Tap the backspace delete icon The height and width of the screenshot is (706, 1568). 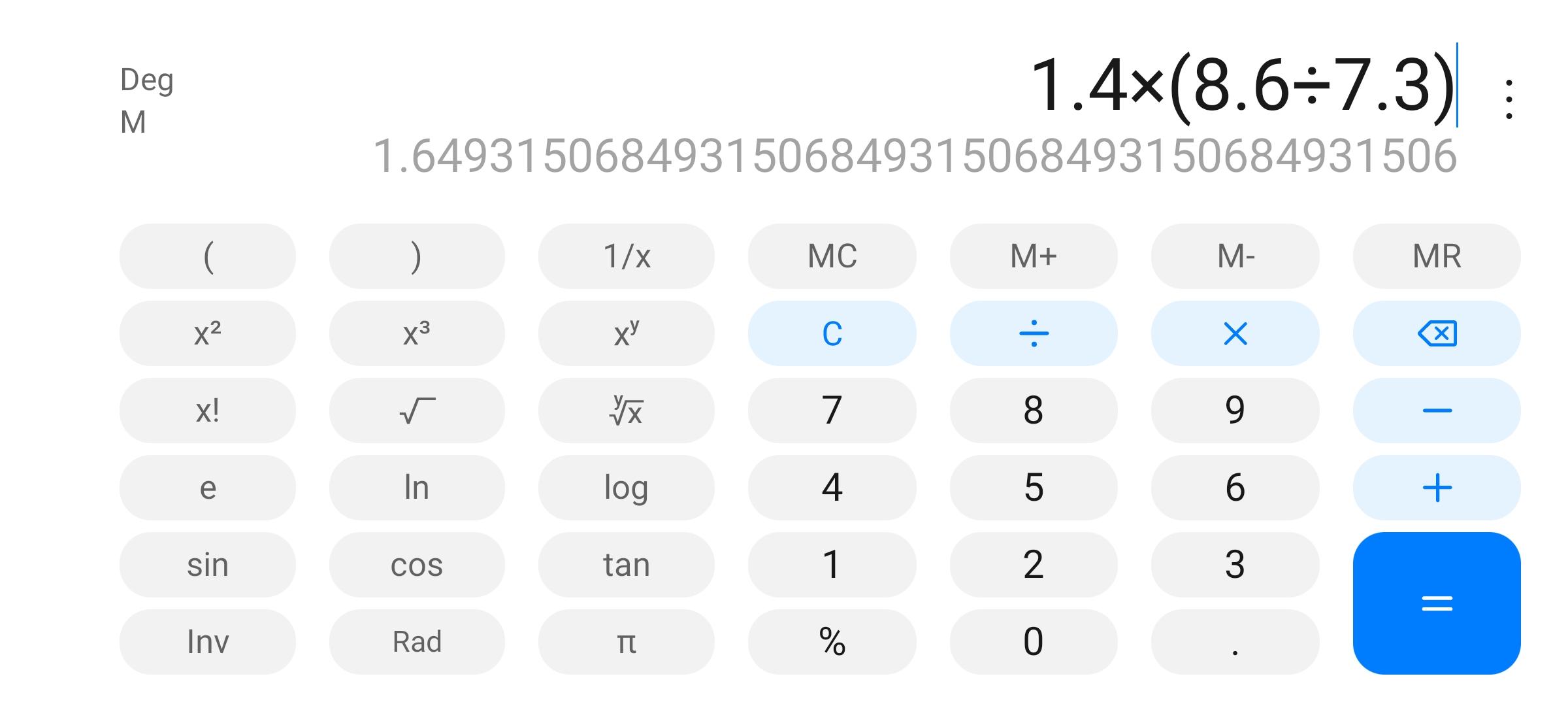tap(1437, 333)
